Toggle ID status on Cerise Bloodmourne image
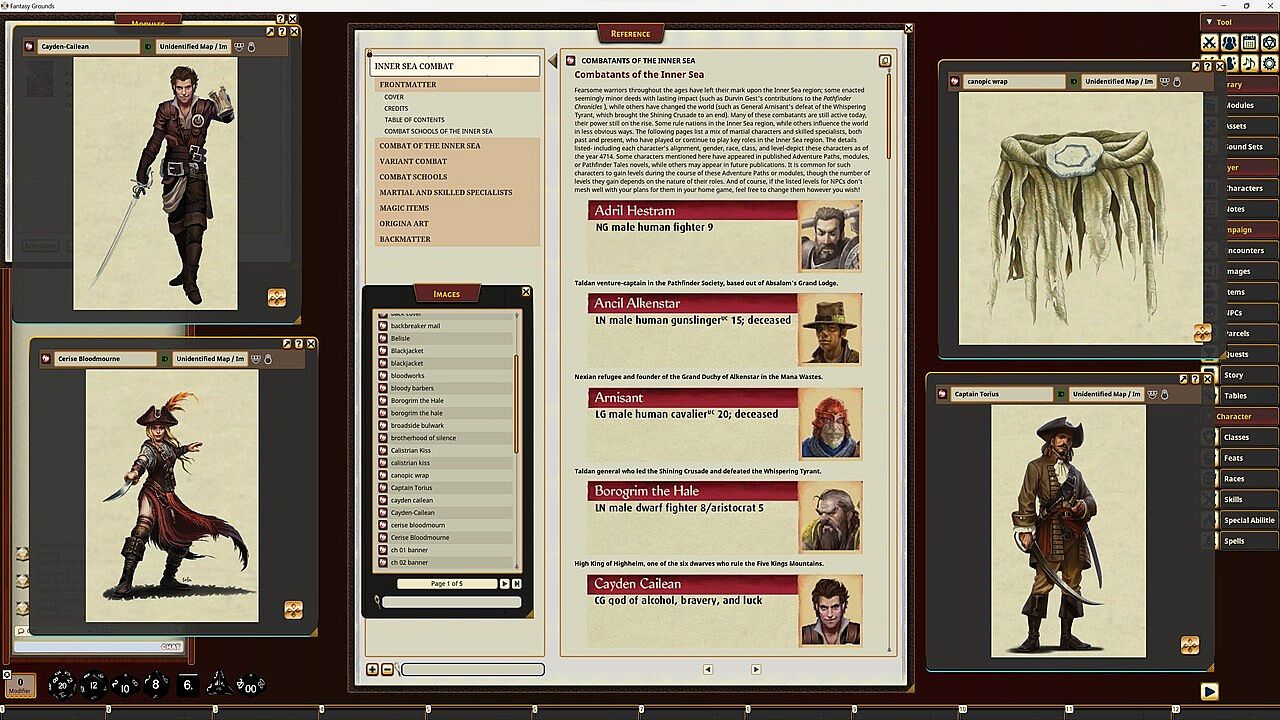 pos(163,359)
